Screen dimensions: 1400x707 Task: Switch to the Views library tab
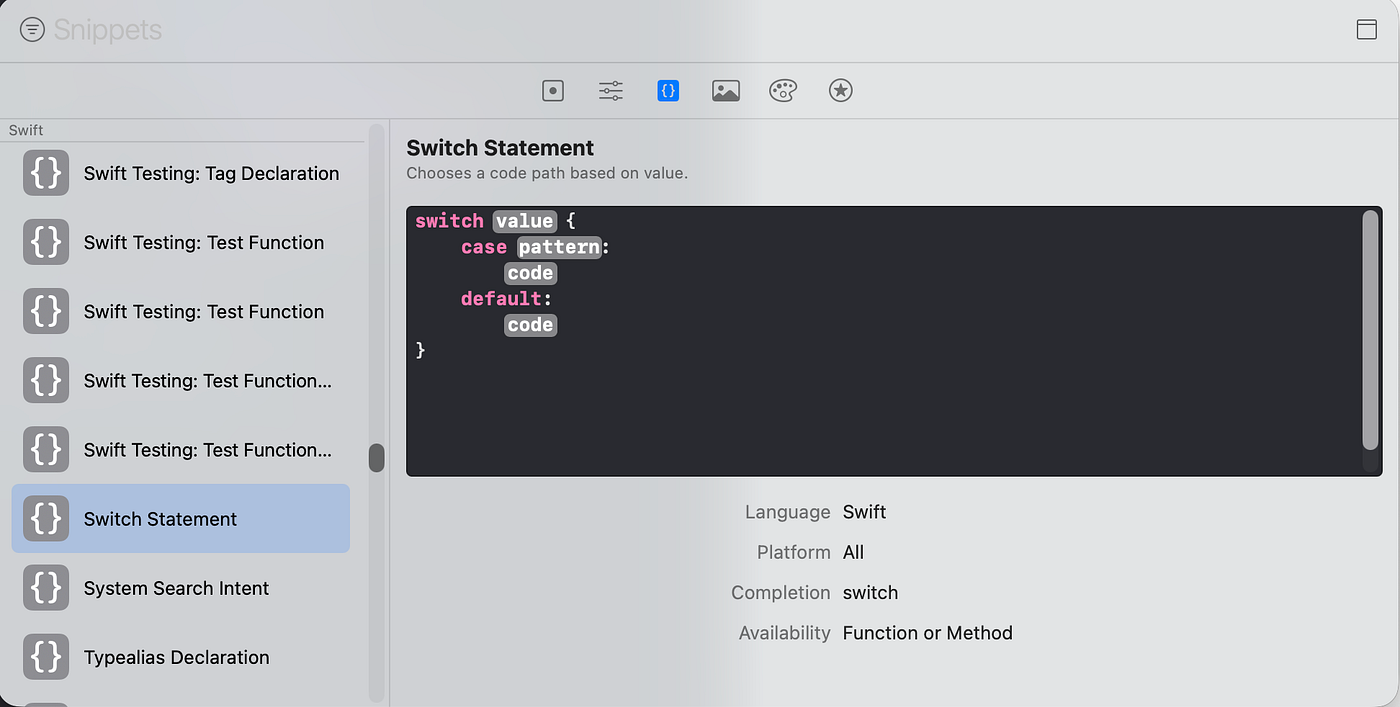[x=553, y=91]
